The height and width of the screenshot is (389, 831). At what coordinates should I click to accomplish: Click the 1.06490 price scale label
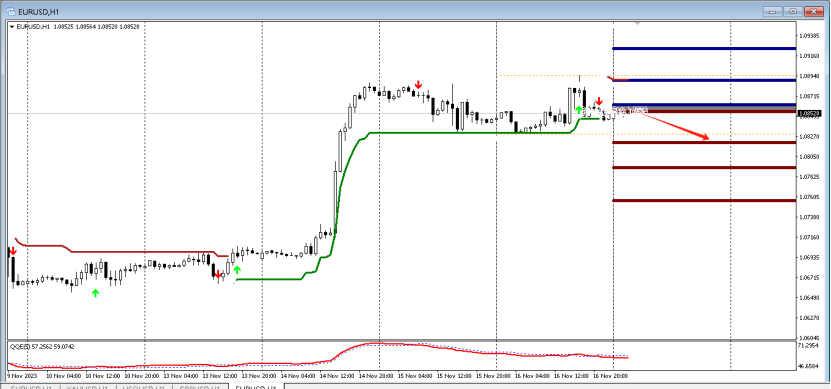(x=809, y=298)
